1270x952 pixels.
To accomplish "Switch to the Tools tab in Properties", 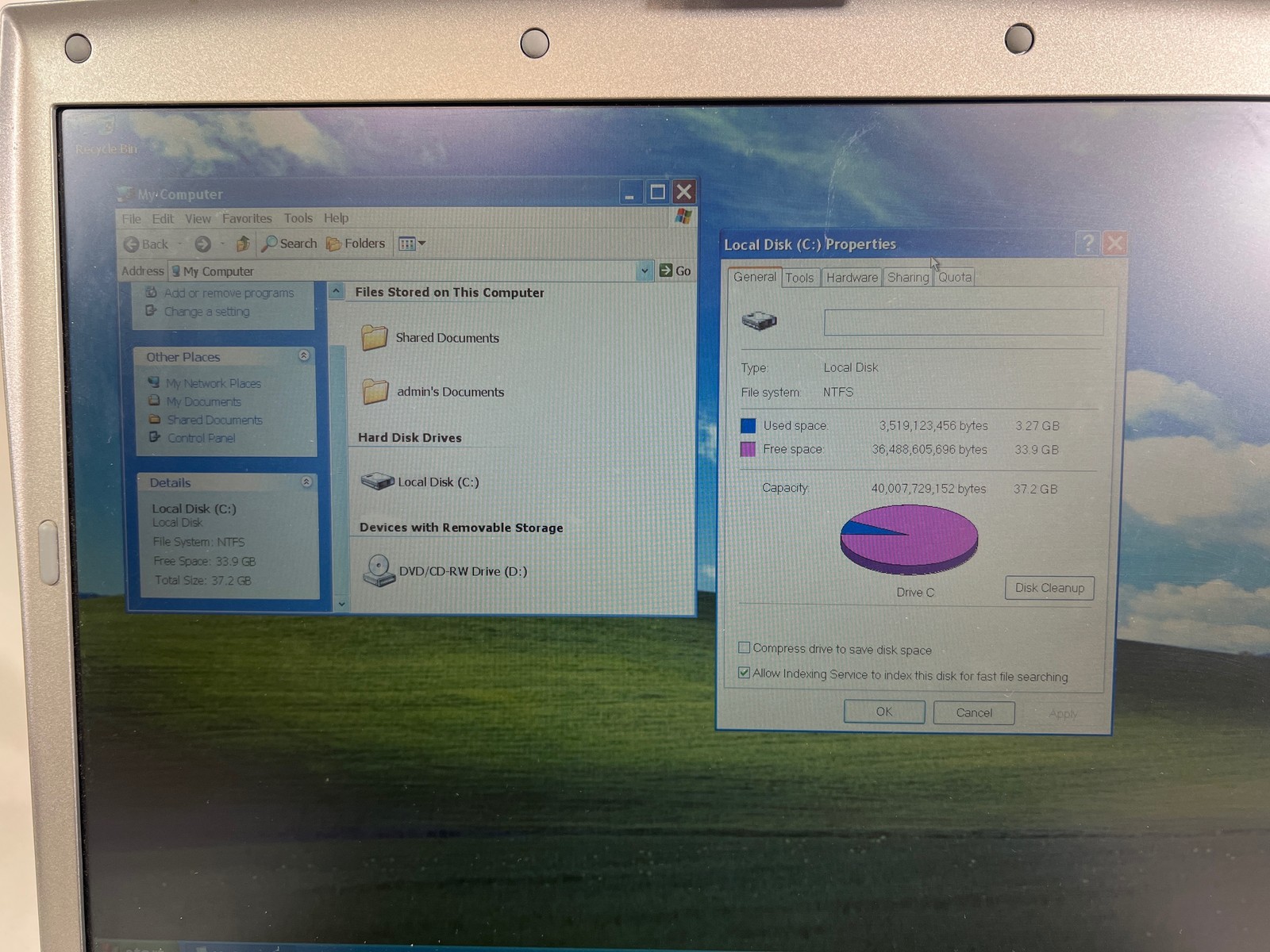I will tap(799, 278).
